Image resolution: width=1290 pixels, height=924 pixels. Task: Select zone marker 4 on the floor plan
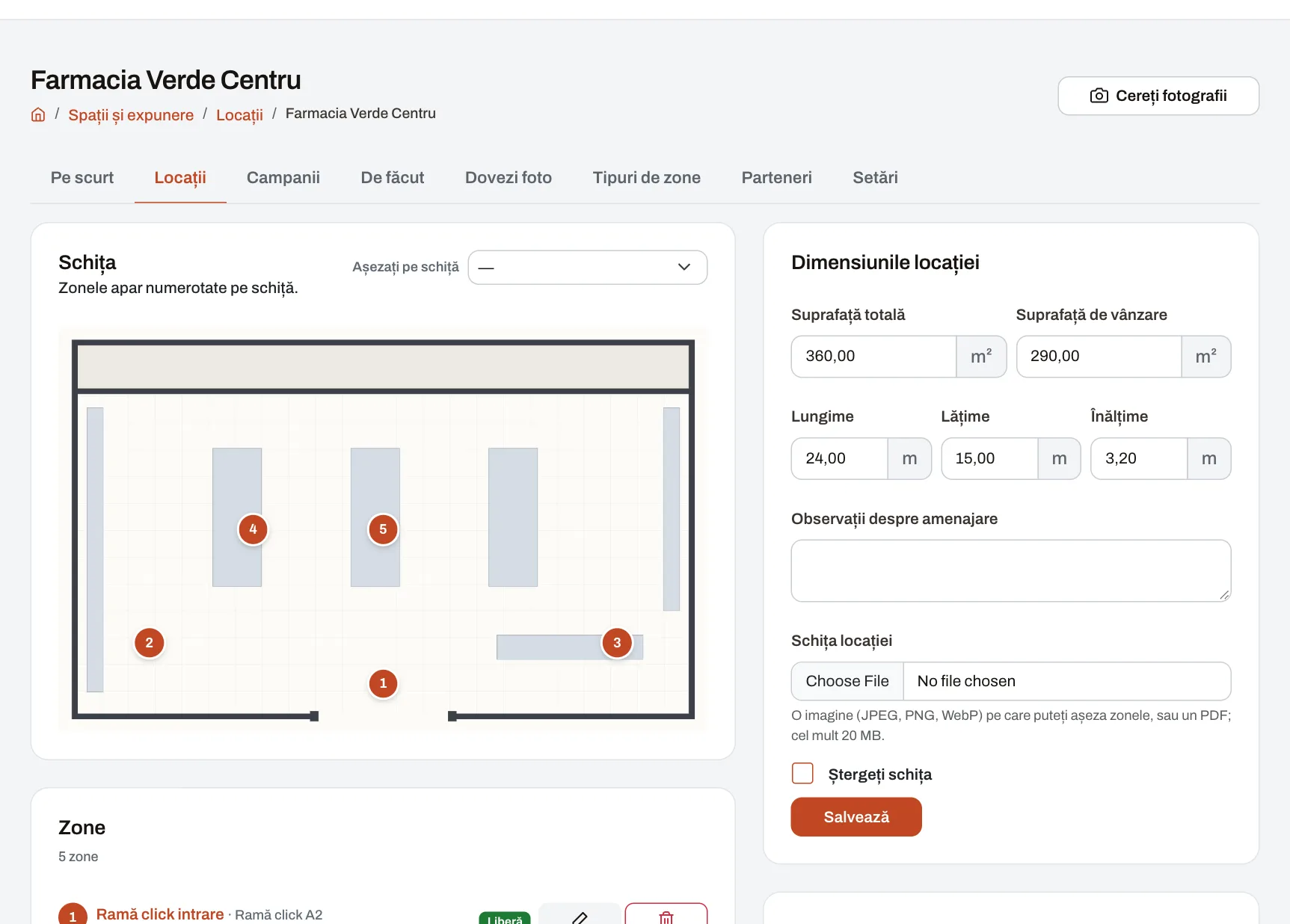click(x=253, y=529)
